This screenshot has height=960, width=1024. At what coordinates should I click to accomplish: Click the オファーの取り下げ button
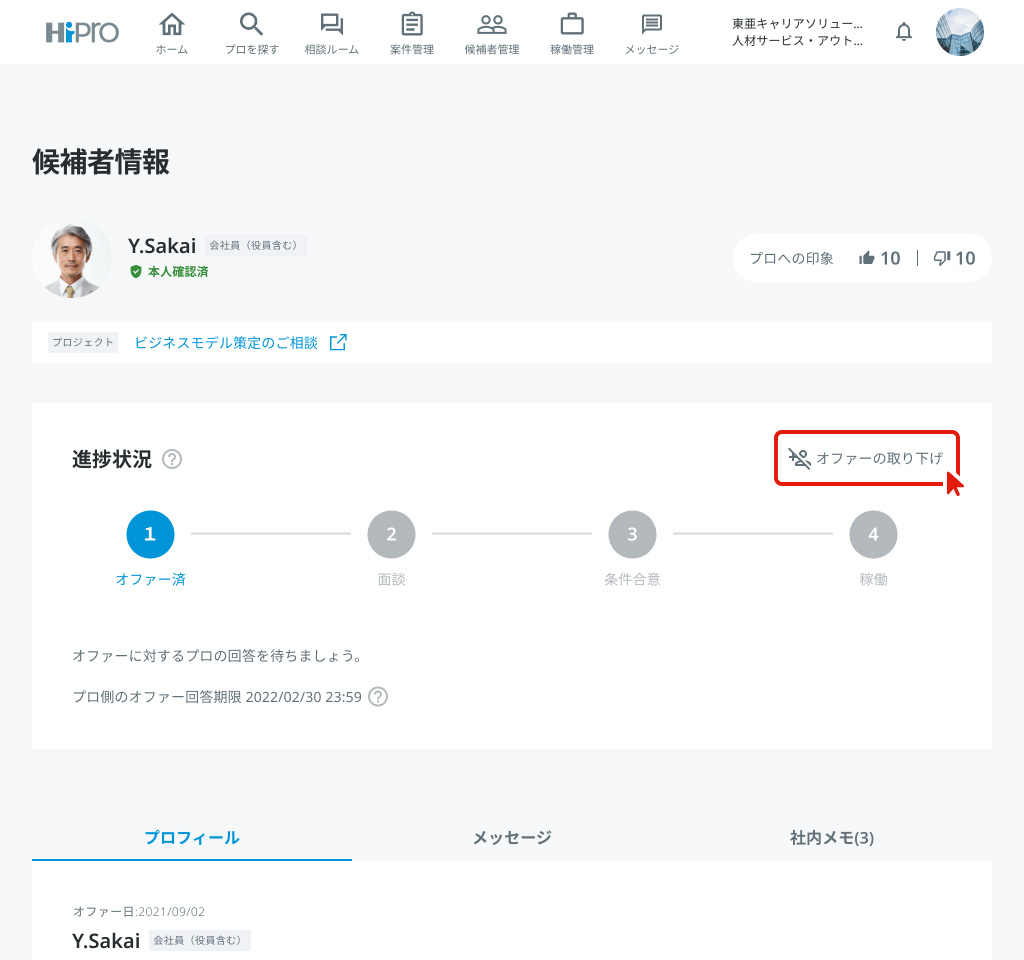866,458
